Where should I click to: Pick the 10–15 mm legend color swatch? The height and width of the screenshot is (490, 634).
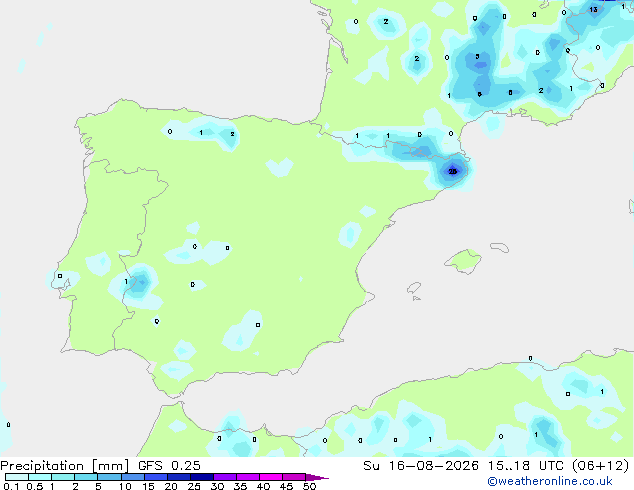133,477
